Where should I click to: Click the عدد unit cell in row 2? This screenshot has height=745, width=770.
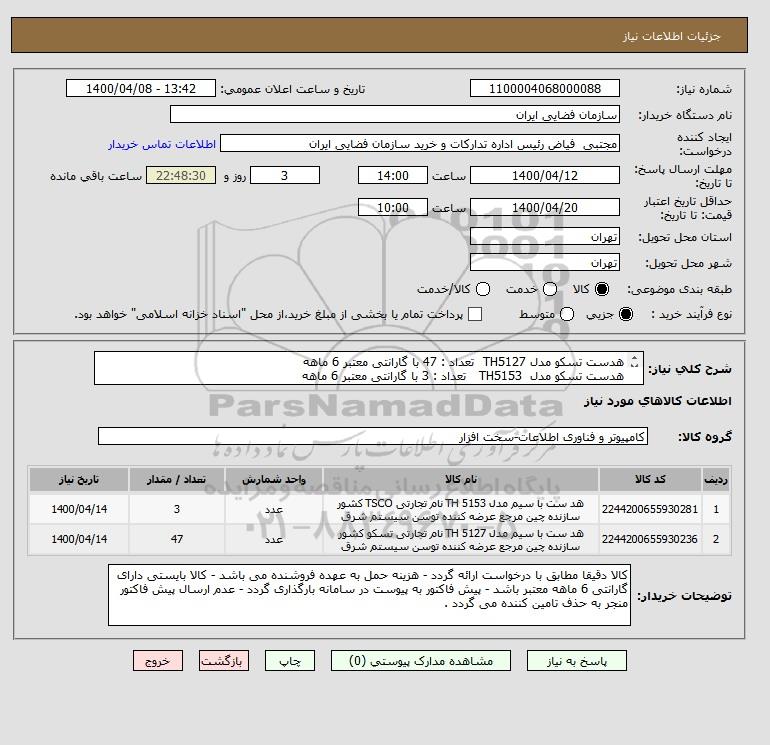274,539
